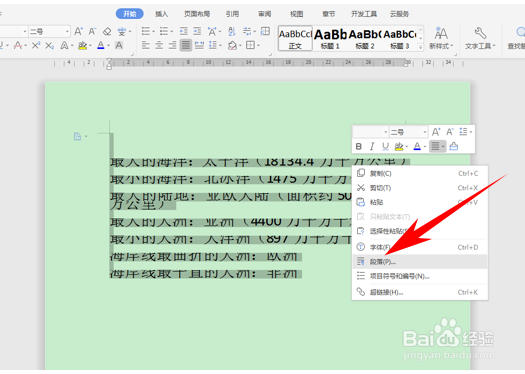Open the mini toolbar font name dropdown
Screen dimensions: 525x374
[385, 132]
